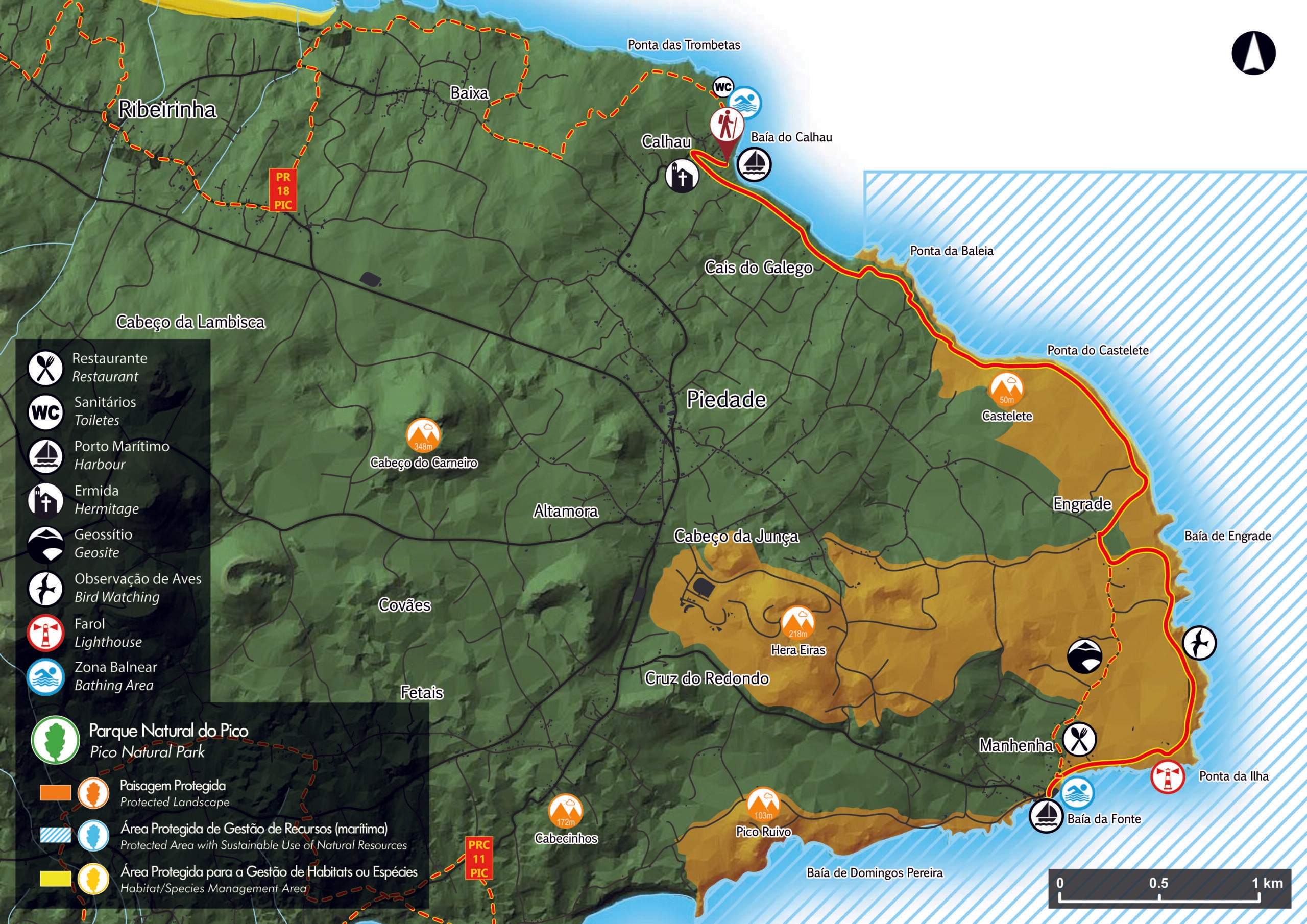Click the harbour icon at Baía da Fonte
The width and height of the screenshot is (1307, 924).
pyautogui.click(x=1046, y=815)
